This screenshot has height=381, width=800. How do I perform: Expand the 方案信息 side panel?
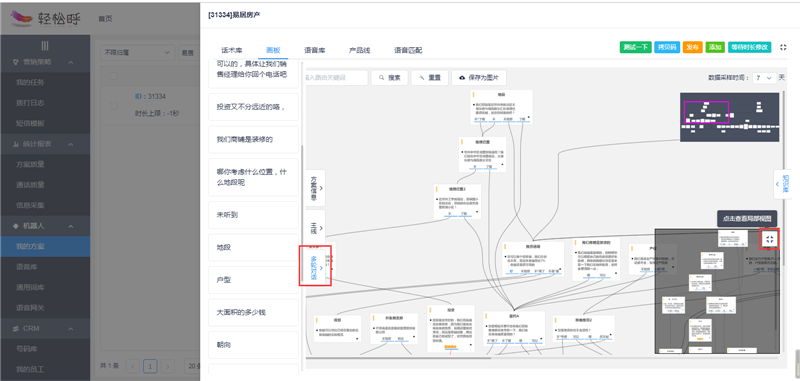(315, 188)
